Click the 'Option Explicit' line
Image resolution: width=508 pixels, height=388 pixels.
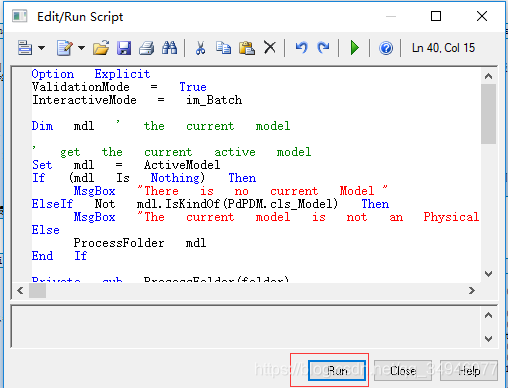coord(91,74)
